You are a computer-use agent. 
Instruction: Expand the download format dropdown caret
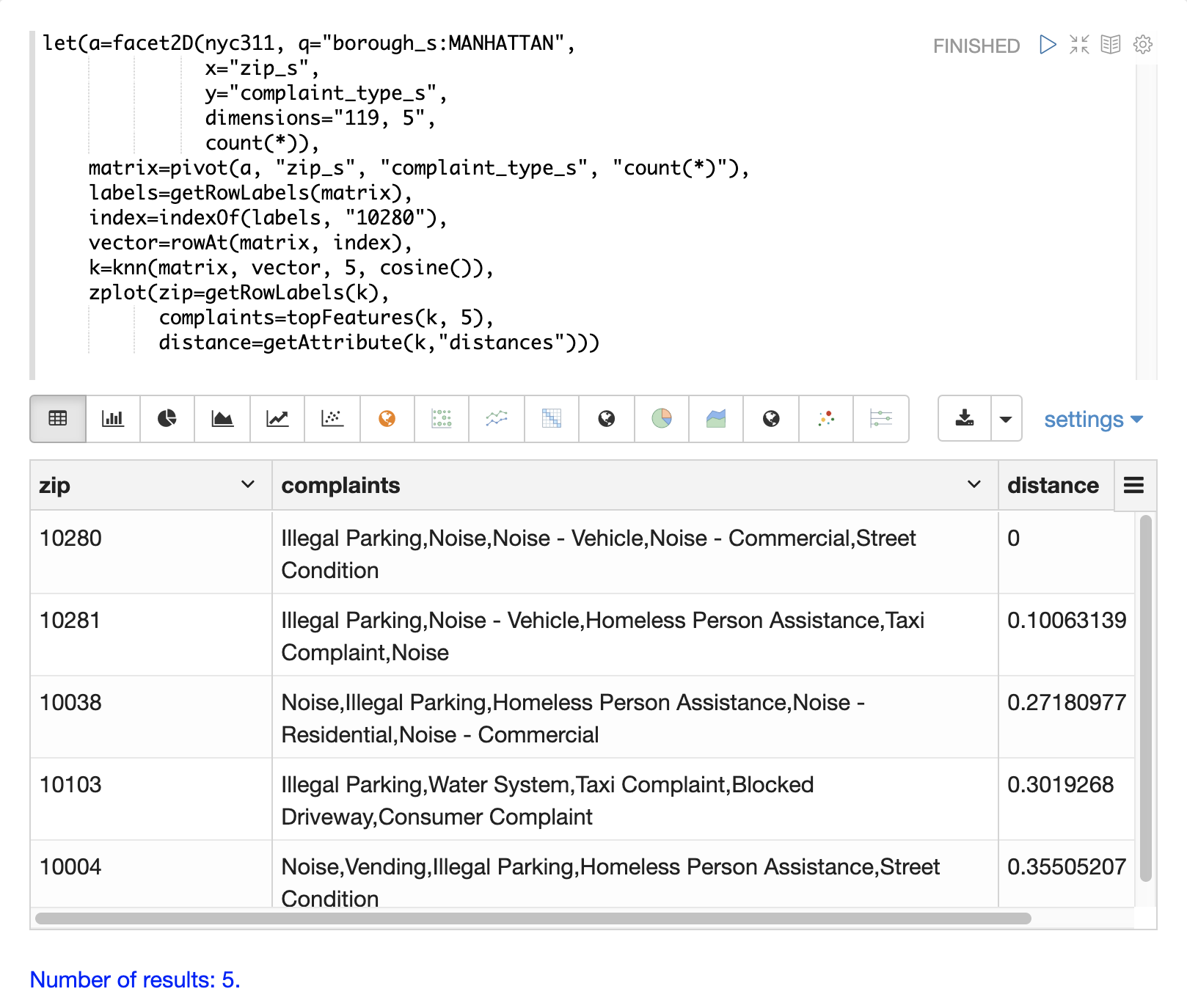pyautogui.click(x=1006, y=419)
